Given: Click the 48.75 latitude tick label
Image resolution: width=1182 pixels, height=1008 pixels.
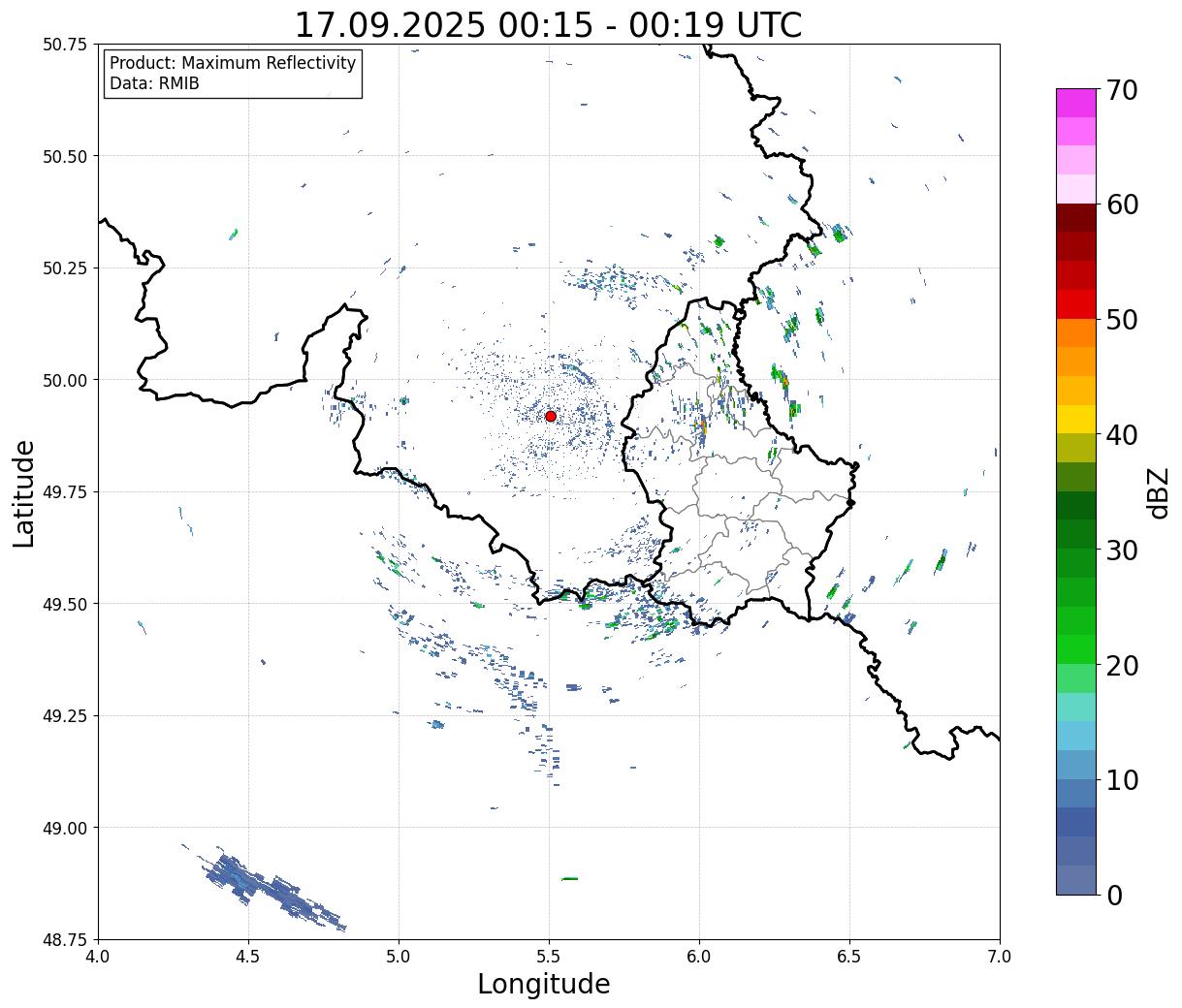Looking at the screenshot, I should [x=64, y=940].
